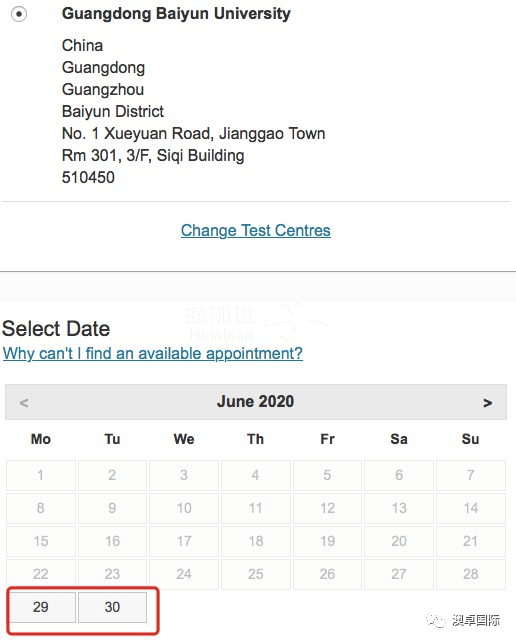Click calendar day 19

coord(327,541)
